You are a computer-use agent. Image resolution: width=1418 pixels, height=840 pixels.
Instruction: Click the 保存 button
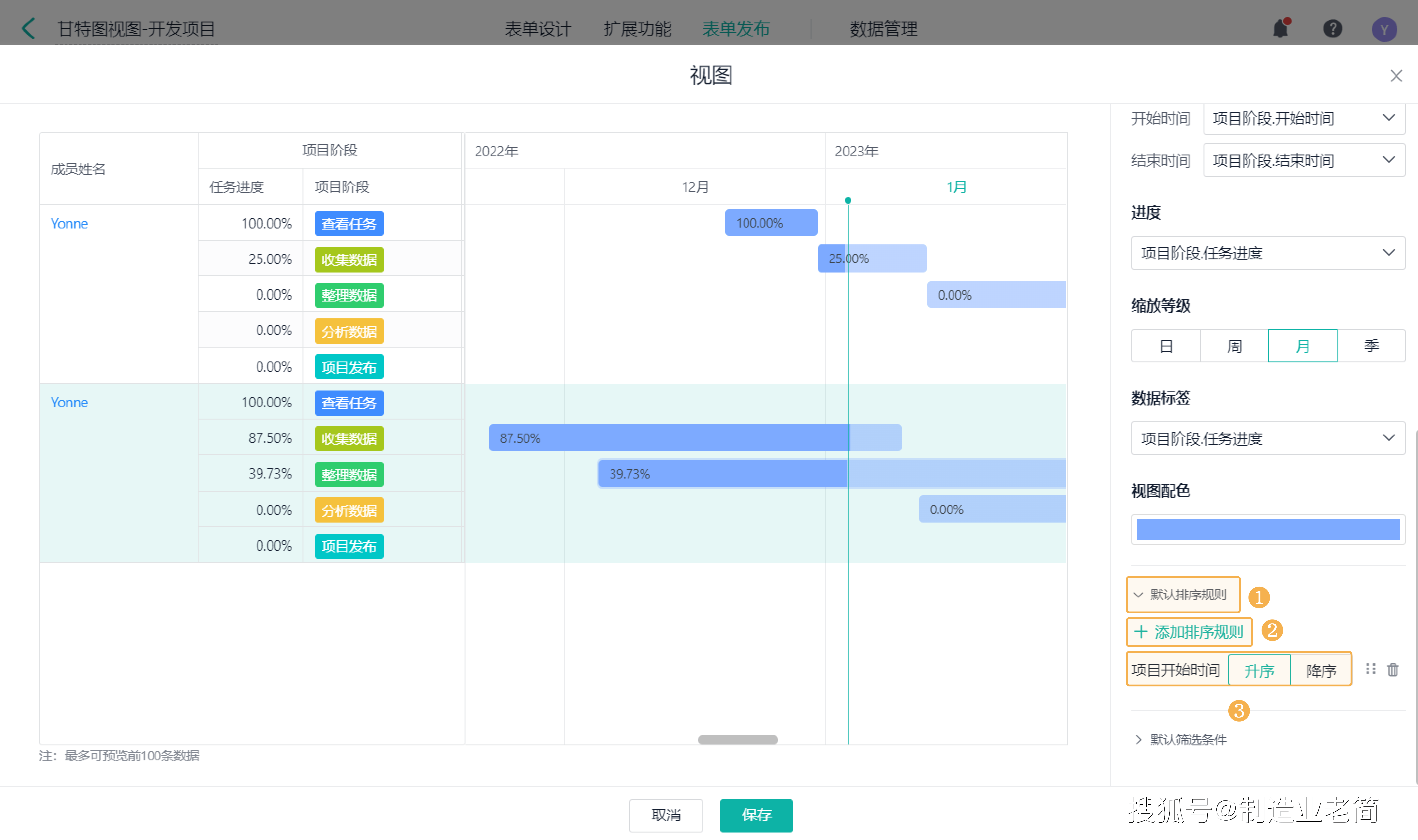pyautogui.click(x=756, y=815)
